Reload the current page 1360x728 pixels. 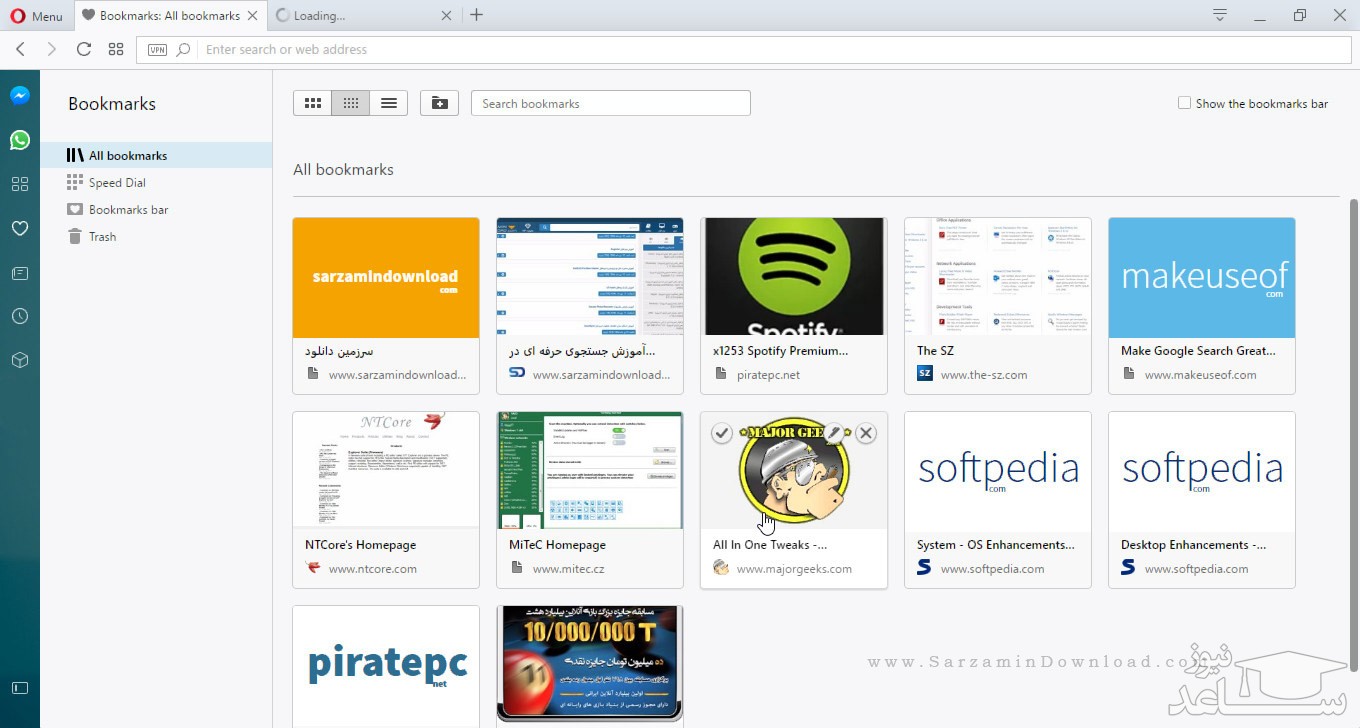point(84,49)
